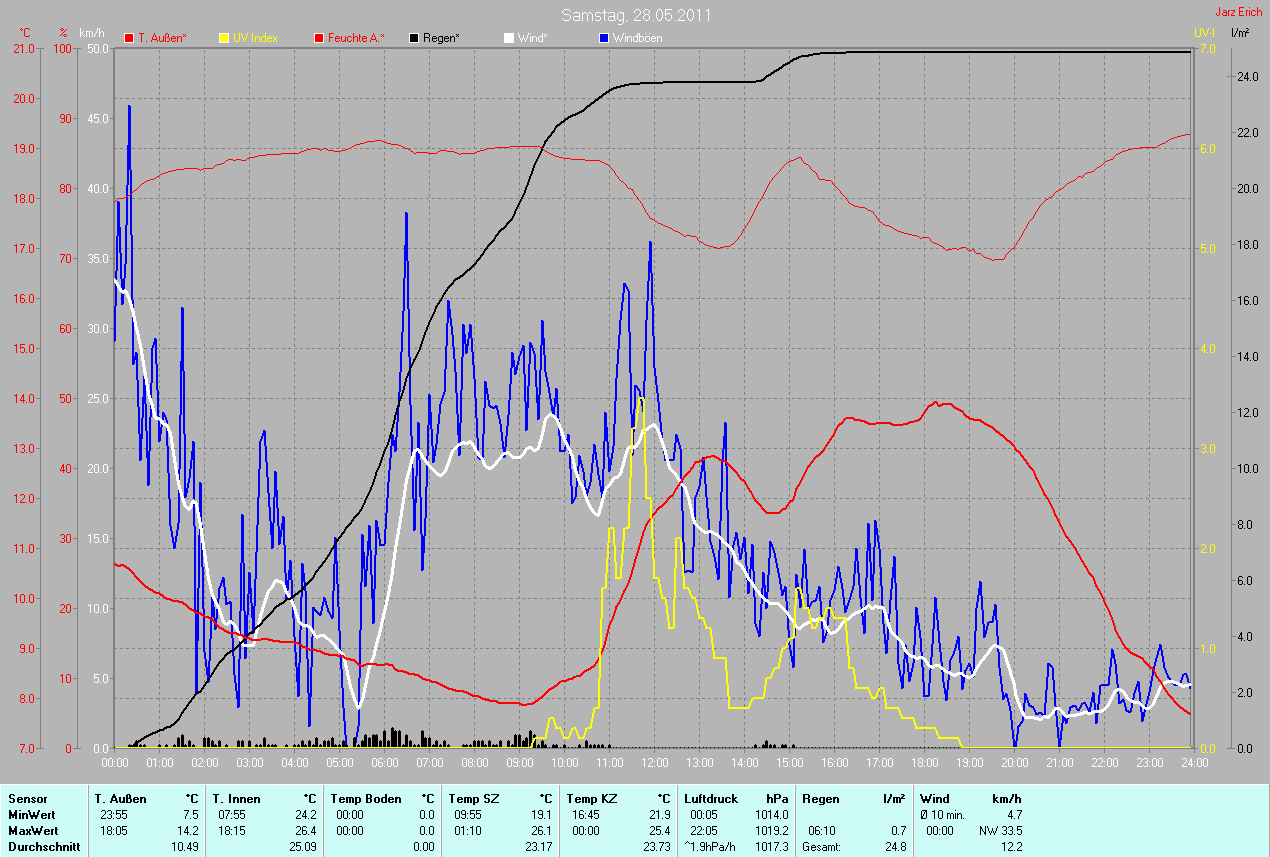Click the Temp SZ average '23.17'
Screen dimensions: 1270x857
click(x=538, y=847)
